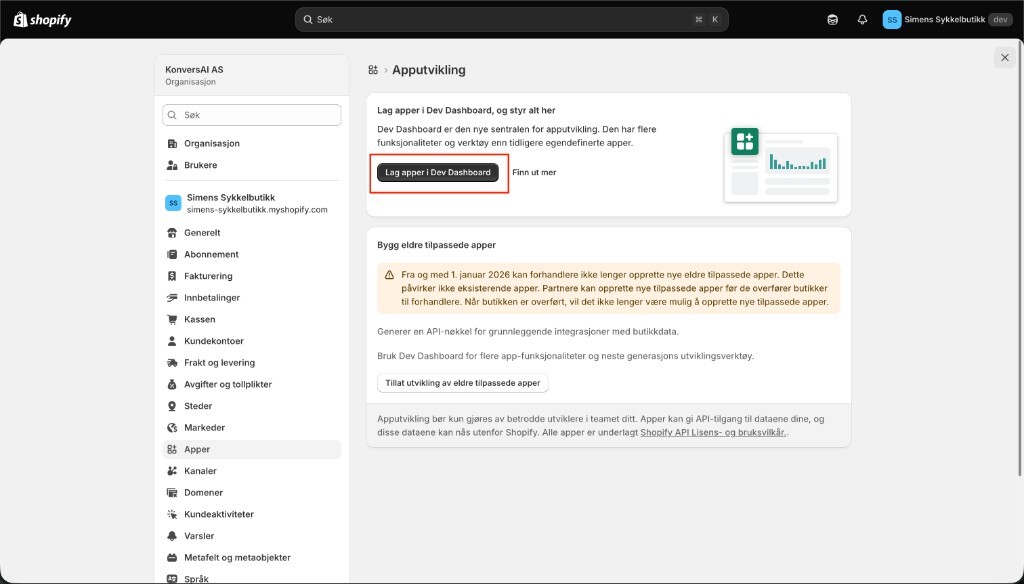Click the Generelt store icon
Screen dimensions: 1024x584
[x=172, y=233]
